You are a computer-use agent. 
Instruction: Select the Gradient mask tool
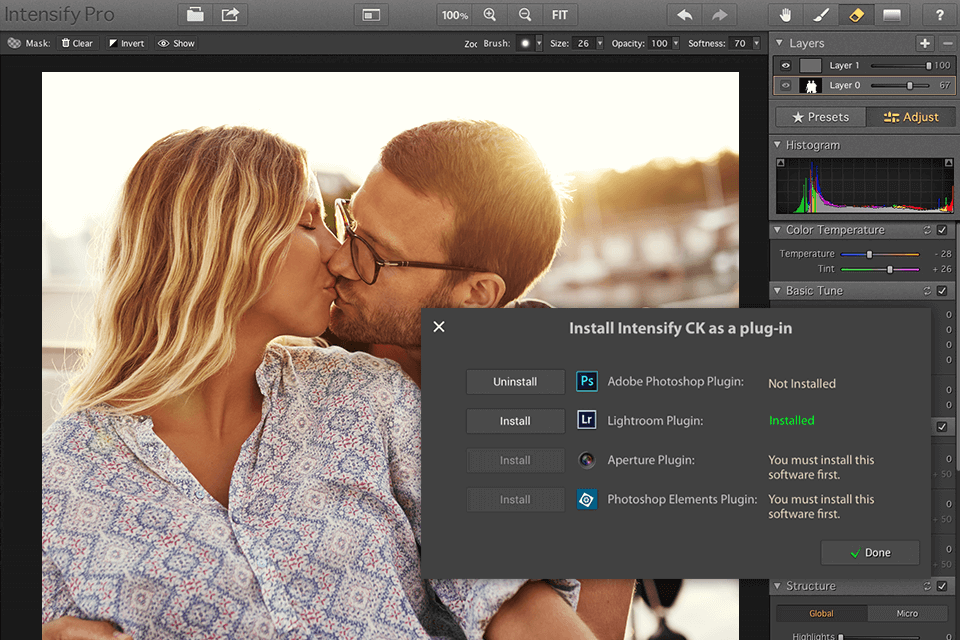(x=892, y=15)
